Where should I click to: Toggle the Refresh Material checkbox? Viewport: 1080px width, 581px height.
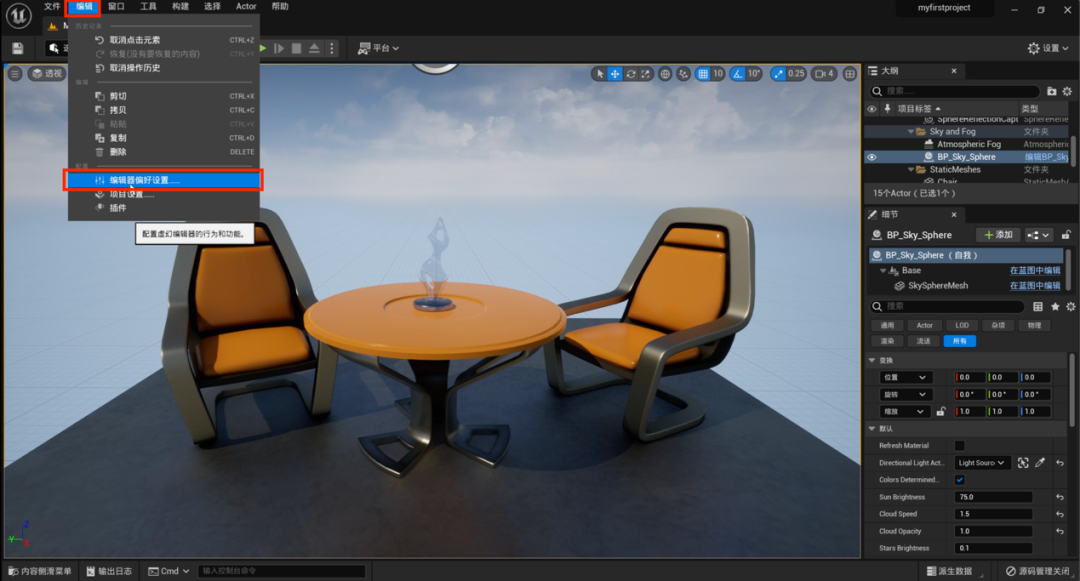click(x=960, y=446)
